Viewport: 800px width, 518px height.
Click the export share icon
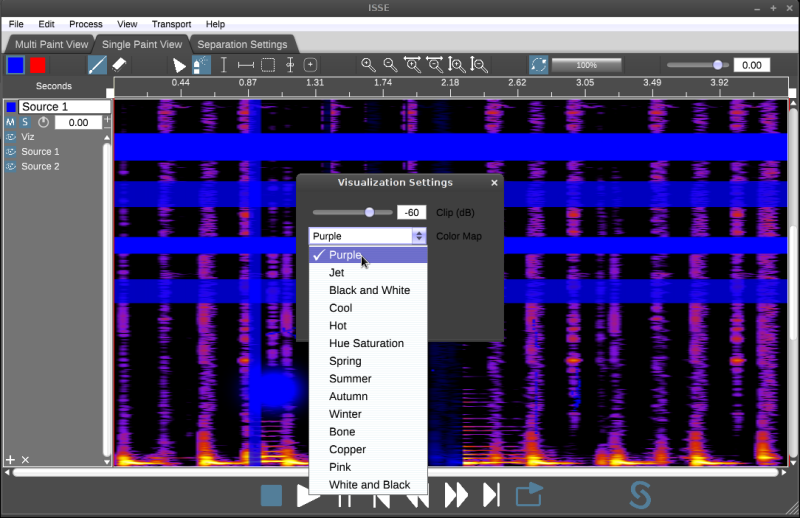coord(529,495)
